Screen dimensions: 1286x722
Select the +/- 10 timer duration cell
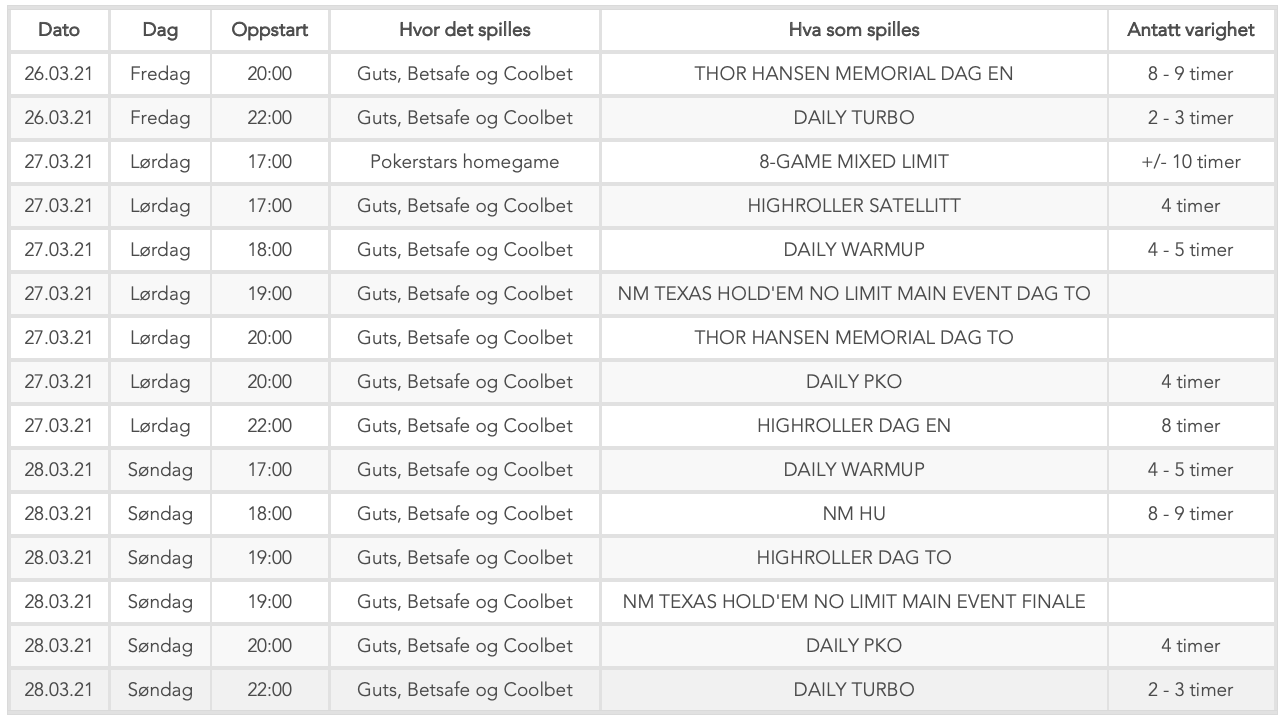coord(1190,162)
